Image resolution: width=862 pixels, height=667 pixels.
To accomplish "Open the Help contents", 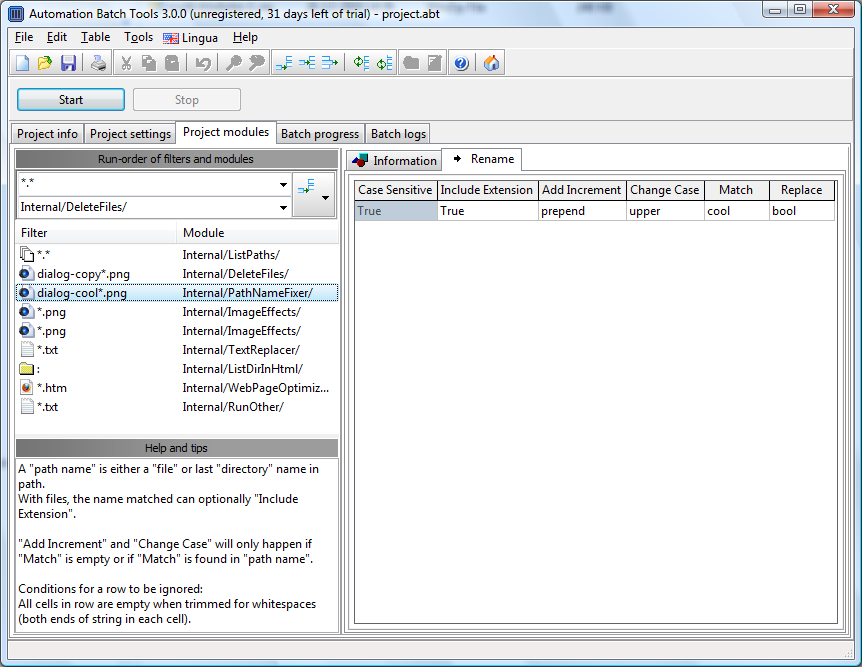I will [x=461, y=62].
